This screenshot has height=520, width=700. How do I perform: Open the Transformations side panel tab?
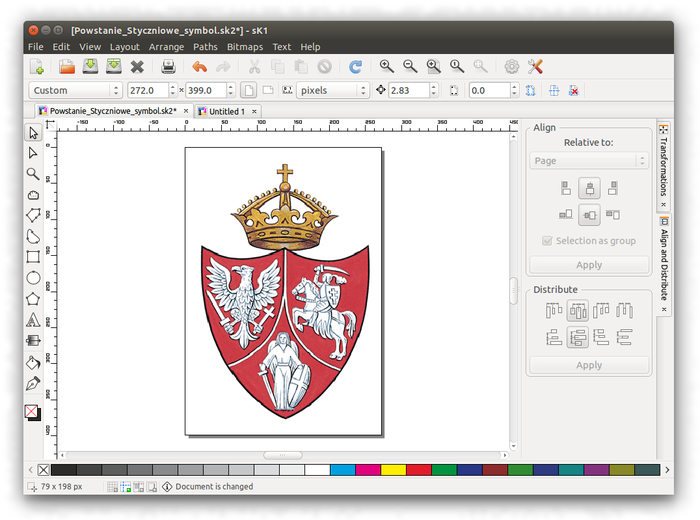point(664,166)
